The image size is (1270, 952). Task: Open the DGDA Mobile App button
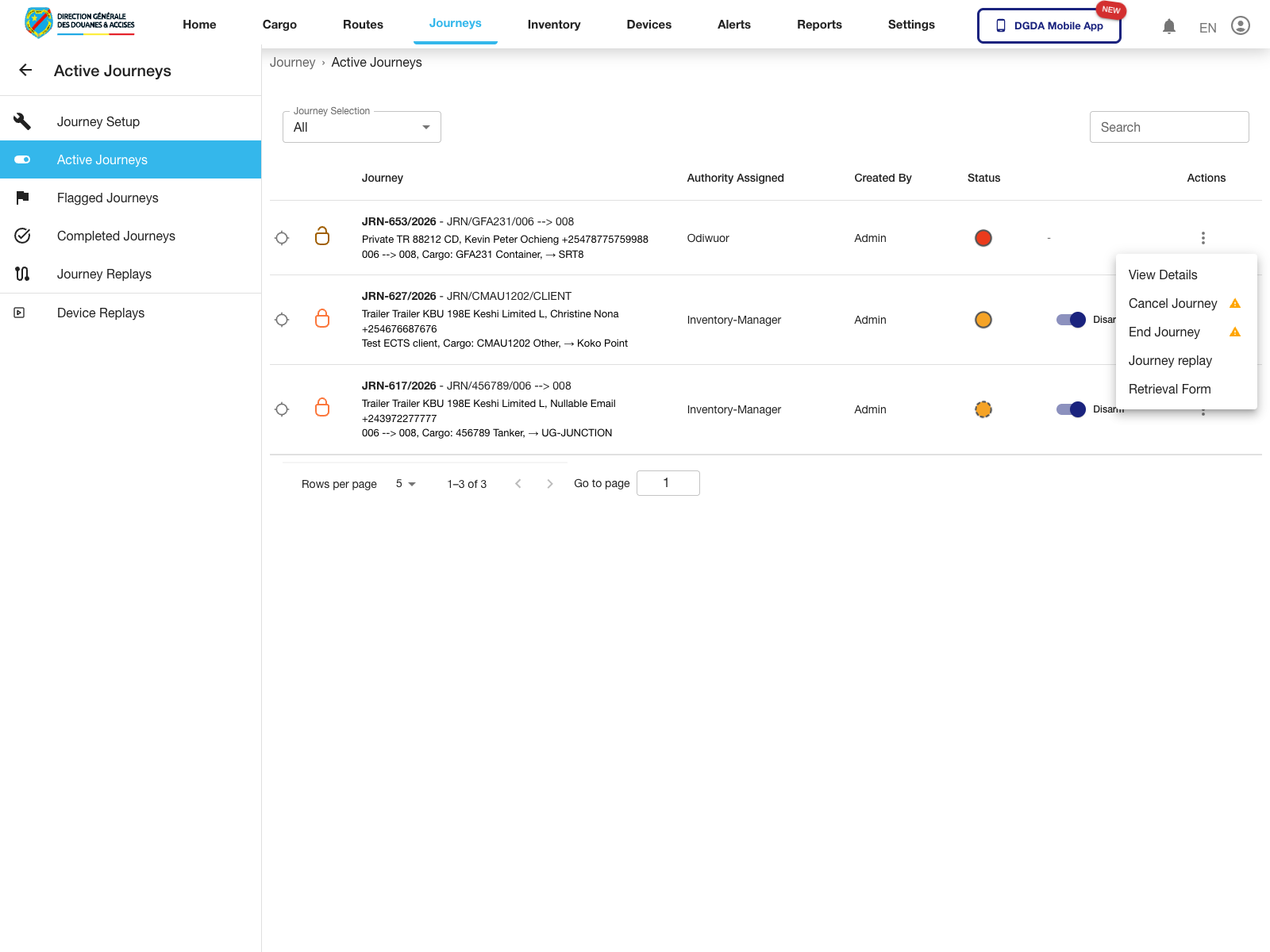click(x=1049, y=26)
